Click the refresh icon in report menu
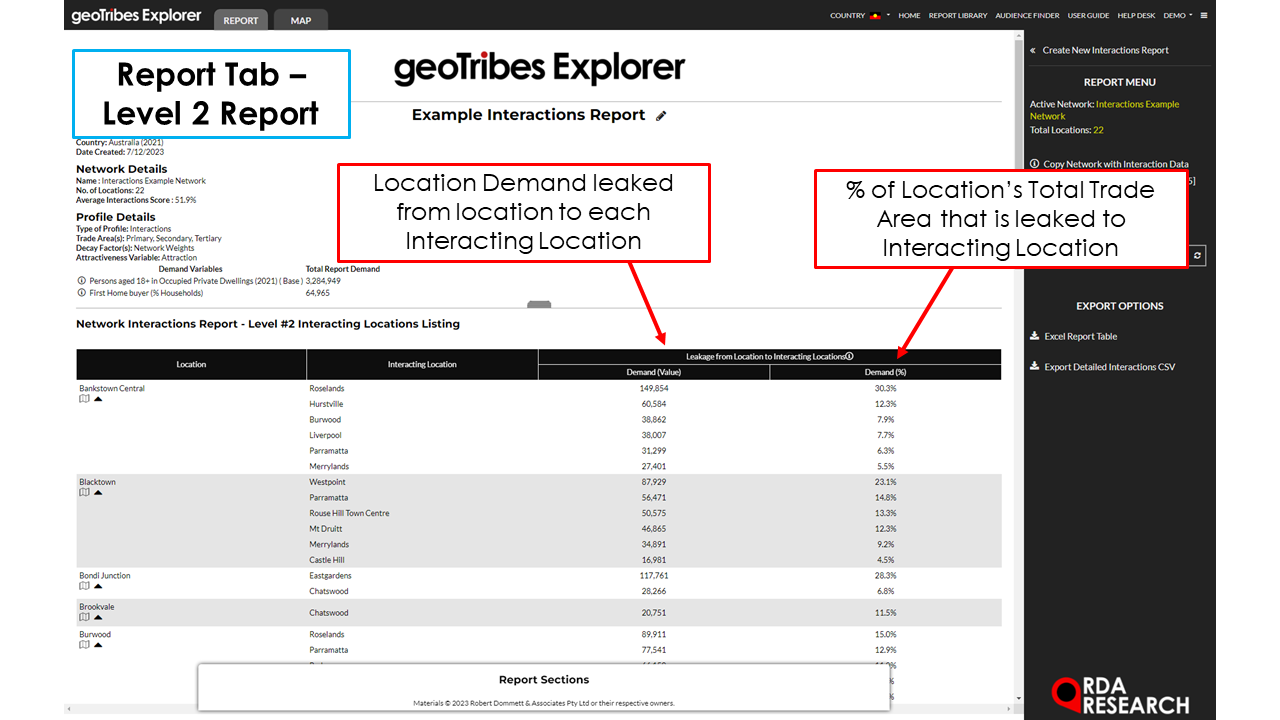Screen dimensions: 1280x720 (x=1197, y=256)
